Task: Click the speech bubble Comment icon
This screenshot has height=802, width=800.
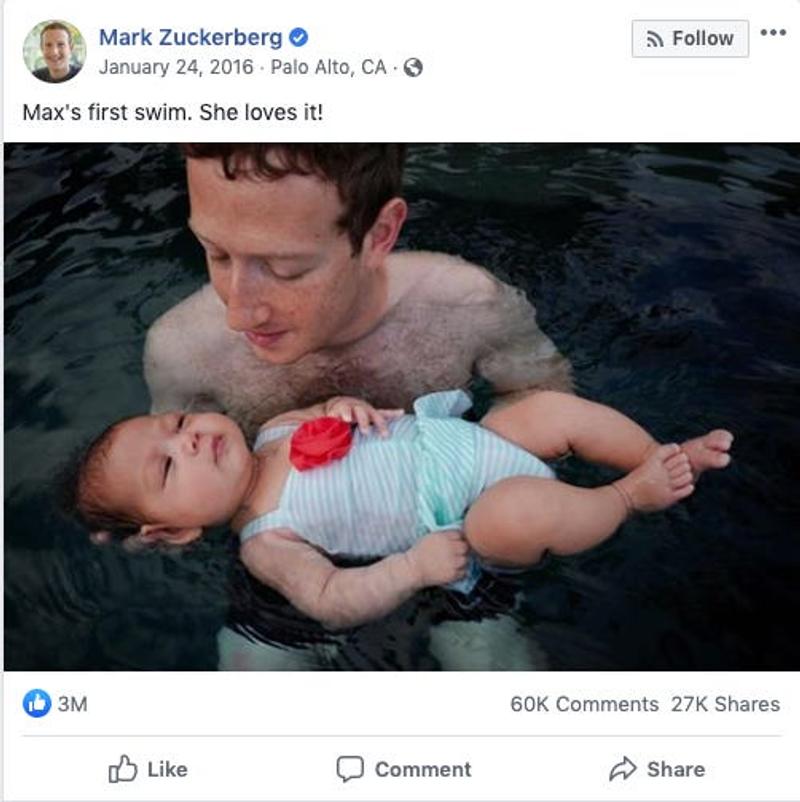Action: click(349, 769)
